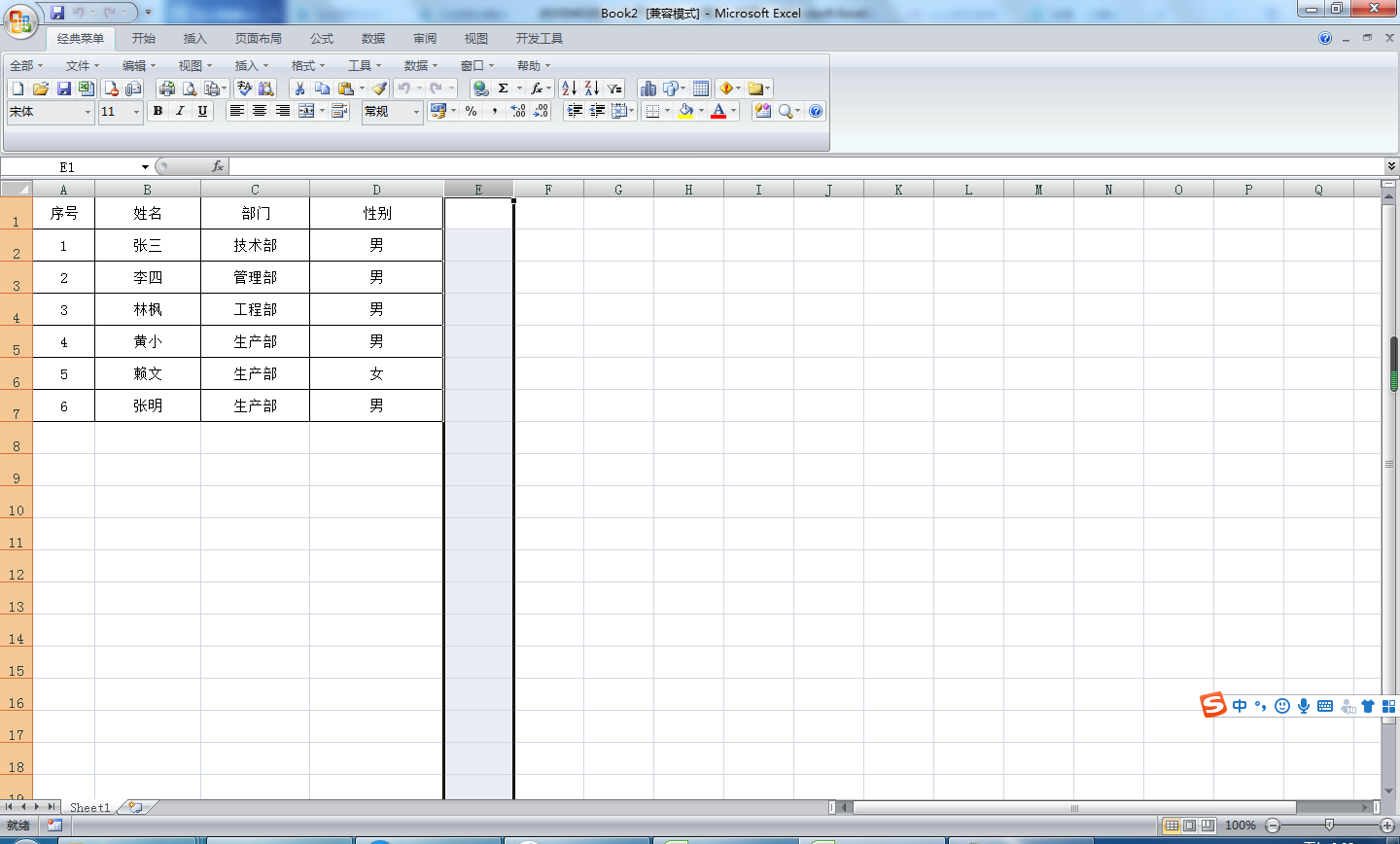Insert a hyperlink using the globe icon
Screen dimensions: 1400x844
481,88
